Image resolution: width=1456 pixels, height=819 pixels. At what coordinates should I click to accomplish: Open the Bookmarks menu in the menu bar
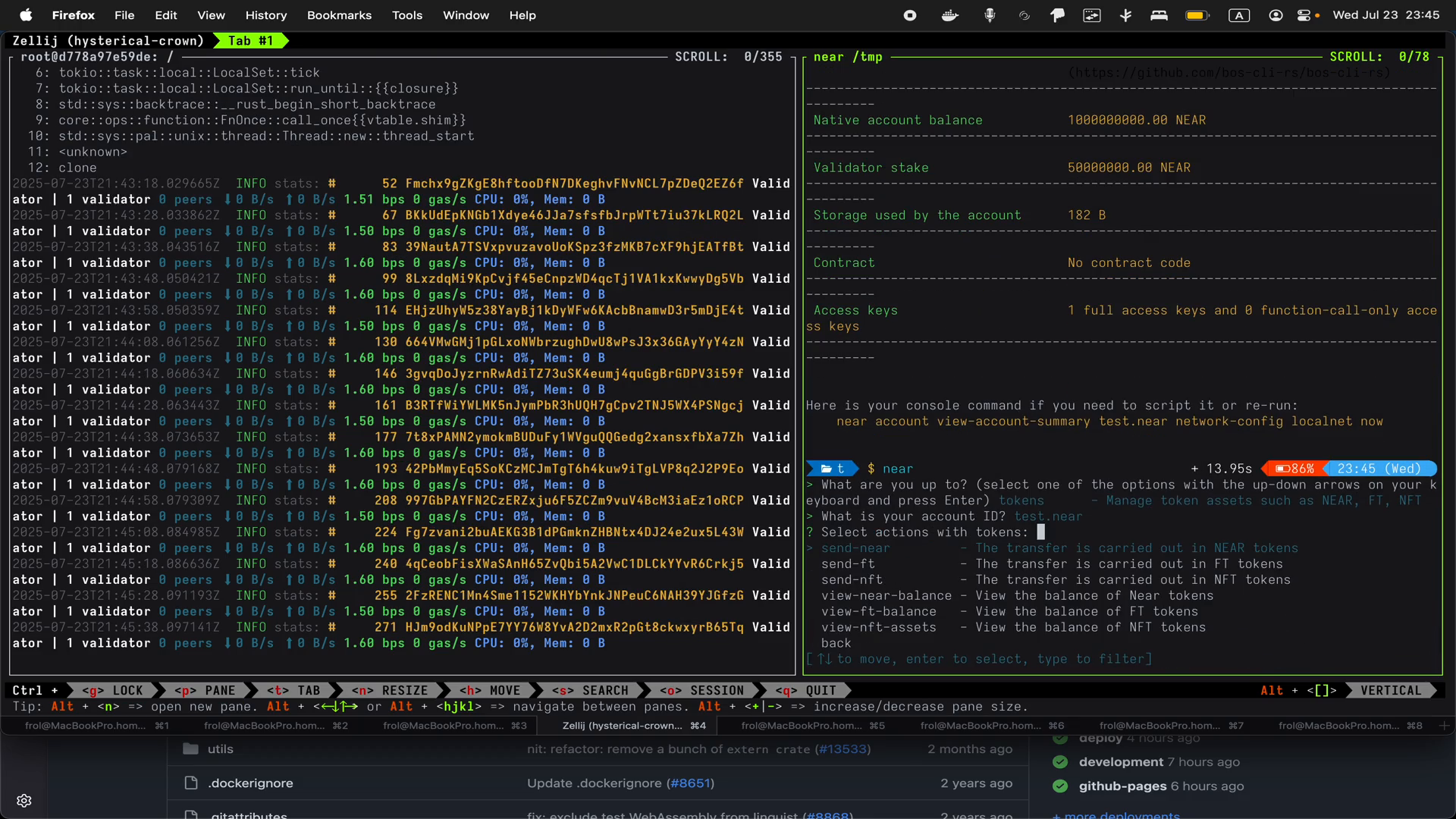tap(338, 15)
